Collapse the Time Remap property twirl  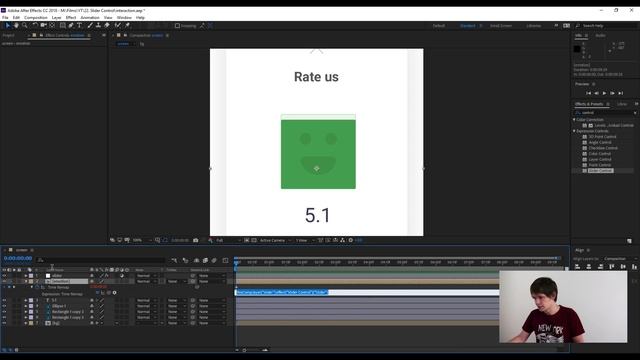tap(31, 287)
